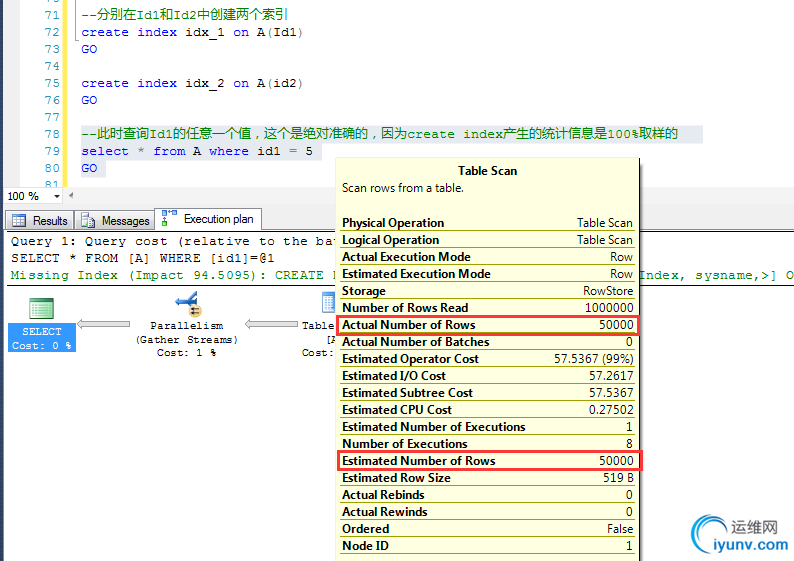The height and width of the screenshot is (561, 794).
Task: Click 'Estimated Operator Cost' value 57.5367 (99%)
Action: pos(593,359)
